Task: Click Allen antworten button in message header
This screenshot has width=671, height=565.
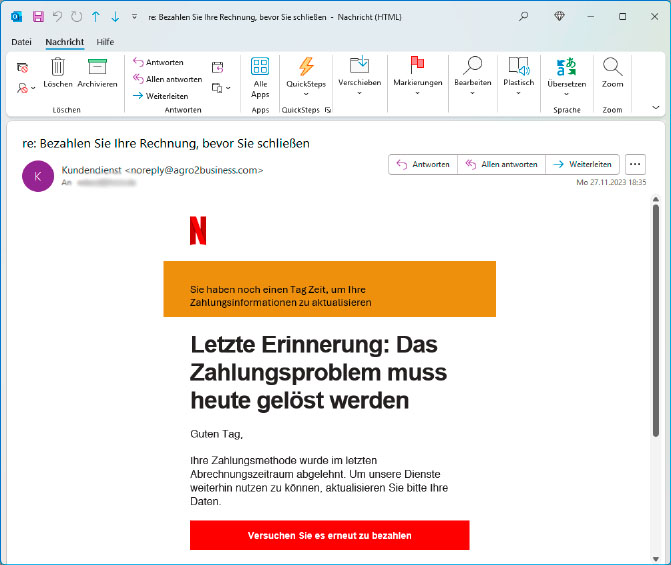Action: tap(502, 164)
